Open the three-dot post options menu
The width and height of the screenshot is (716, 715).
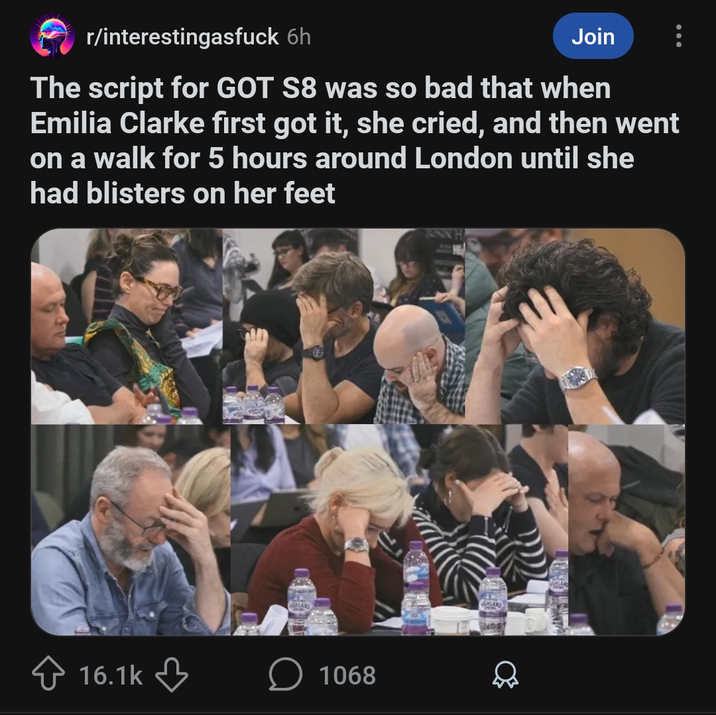679,37
